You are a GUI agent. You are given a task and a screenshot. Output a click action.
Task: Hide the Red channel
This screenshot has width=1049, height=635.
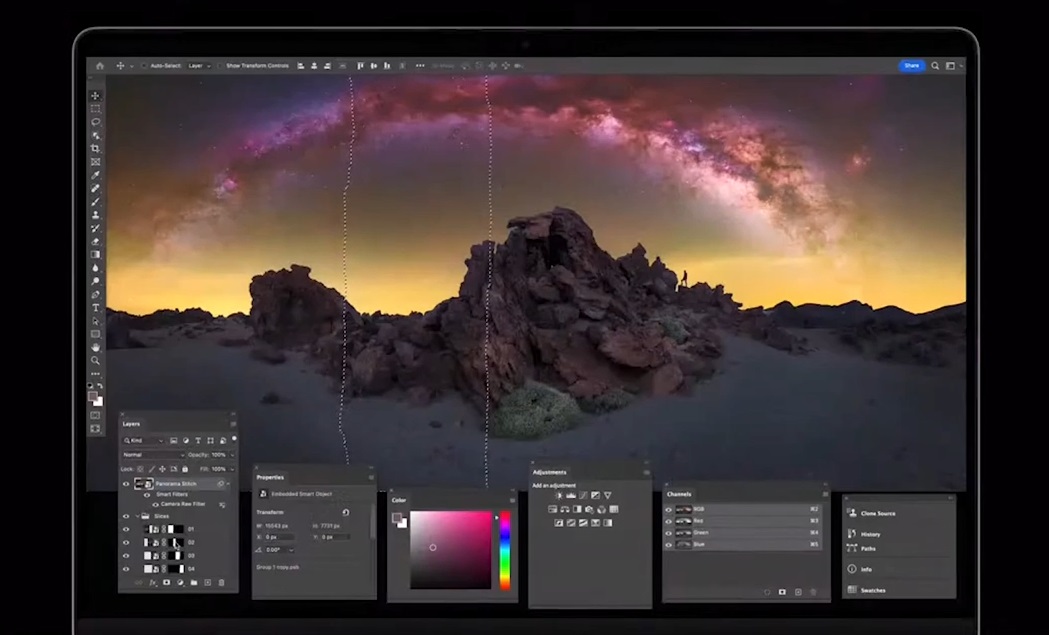point(668,521)
